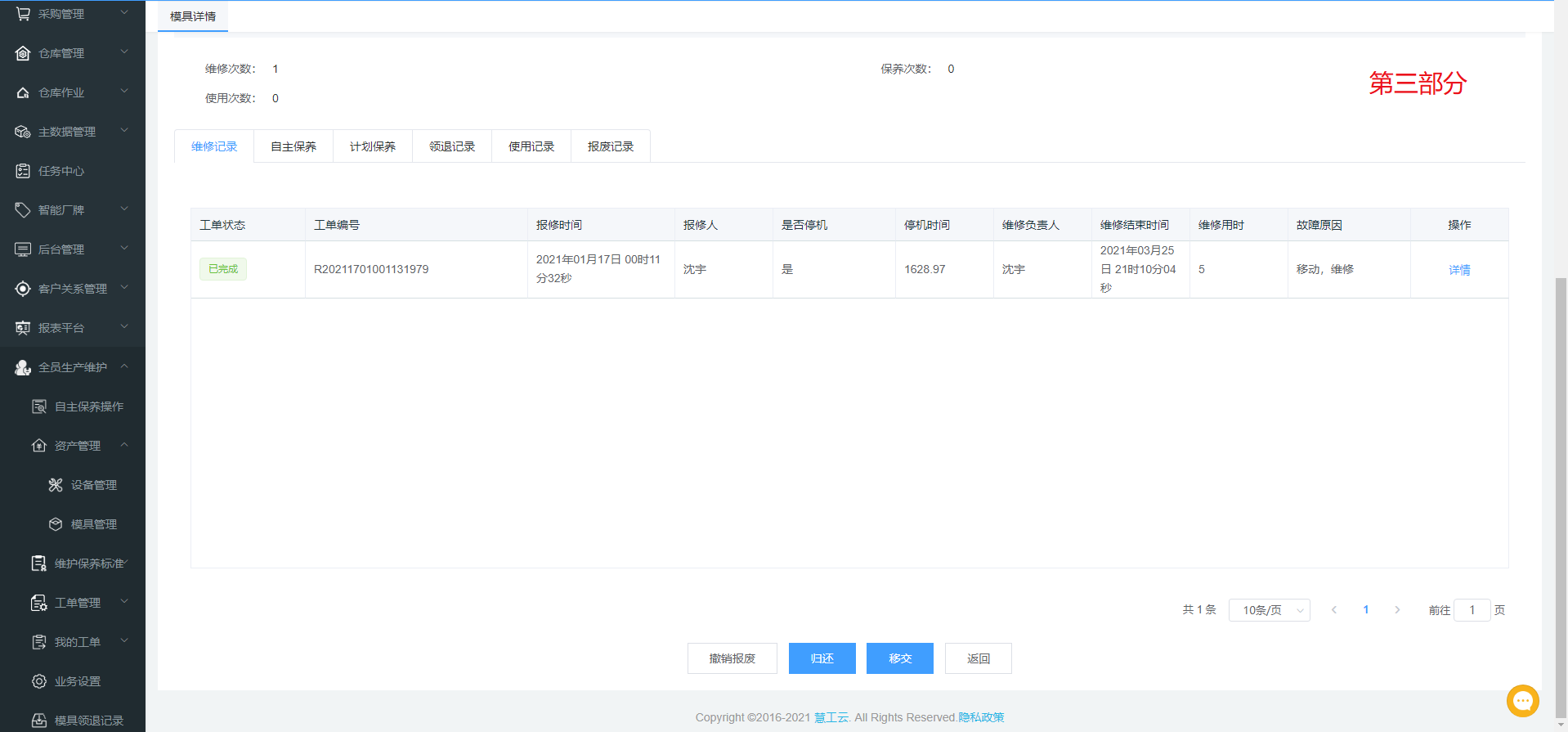Click the 仓库管理 warehouse icon
The width and height of the screenshot is (1568, 732).
pyautogui.click(x=23, y=53)
